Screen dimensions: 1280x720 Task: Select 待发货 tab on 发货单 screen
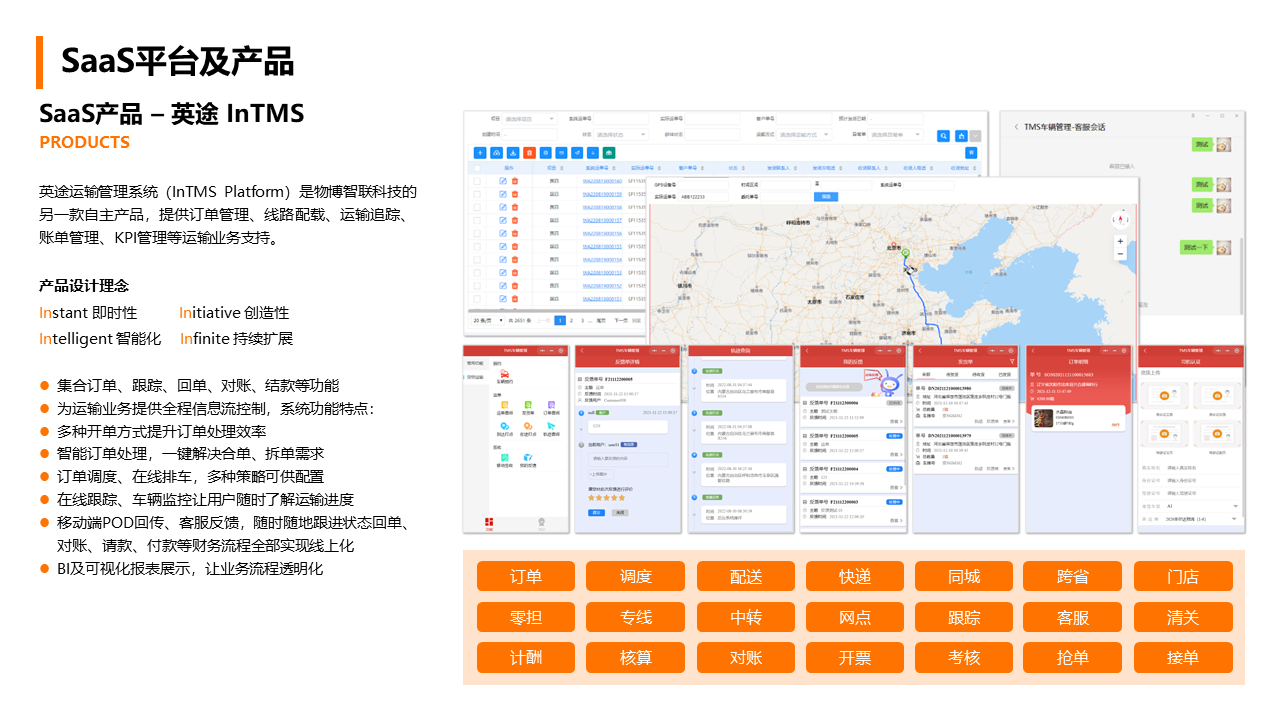point(952,374)
